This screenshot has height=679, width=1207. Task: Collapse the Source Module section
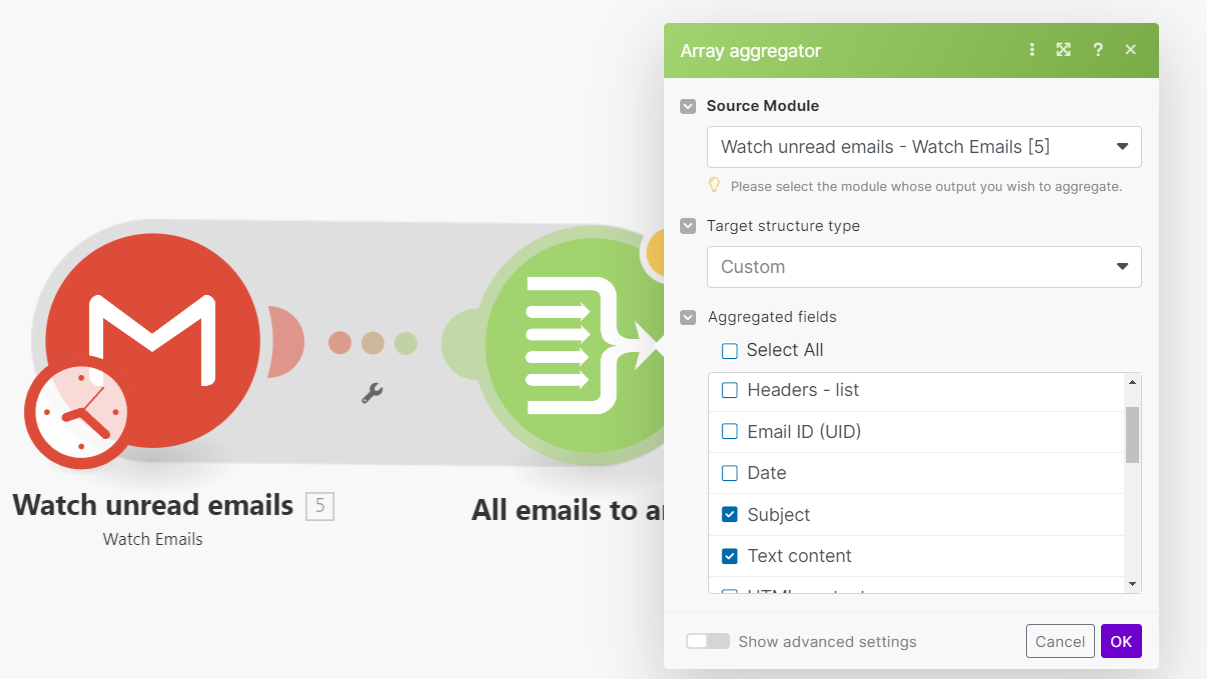688,106
